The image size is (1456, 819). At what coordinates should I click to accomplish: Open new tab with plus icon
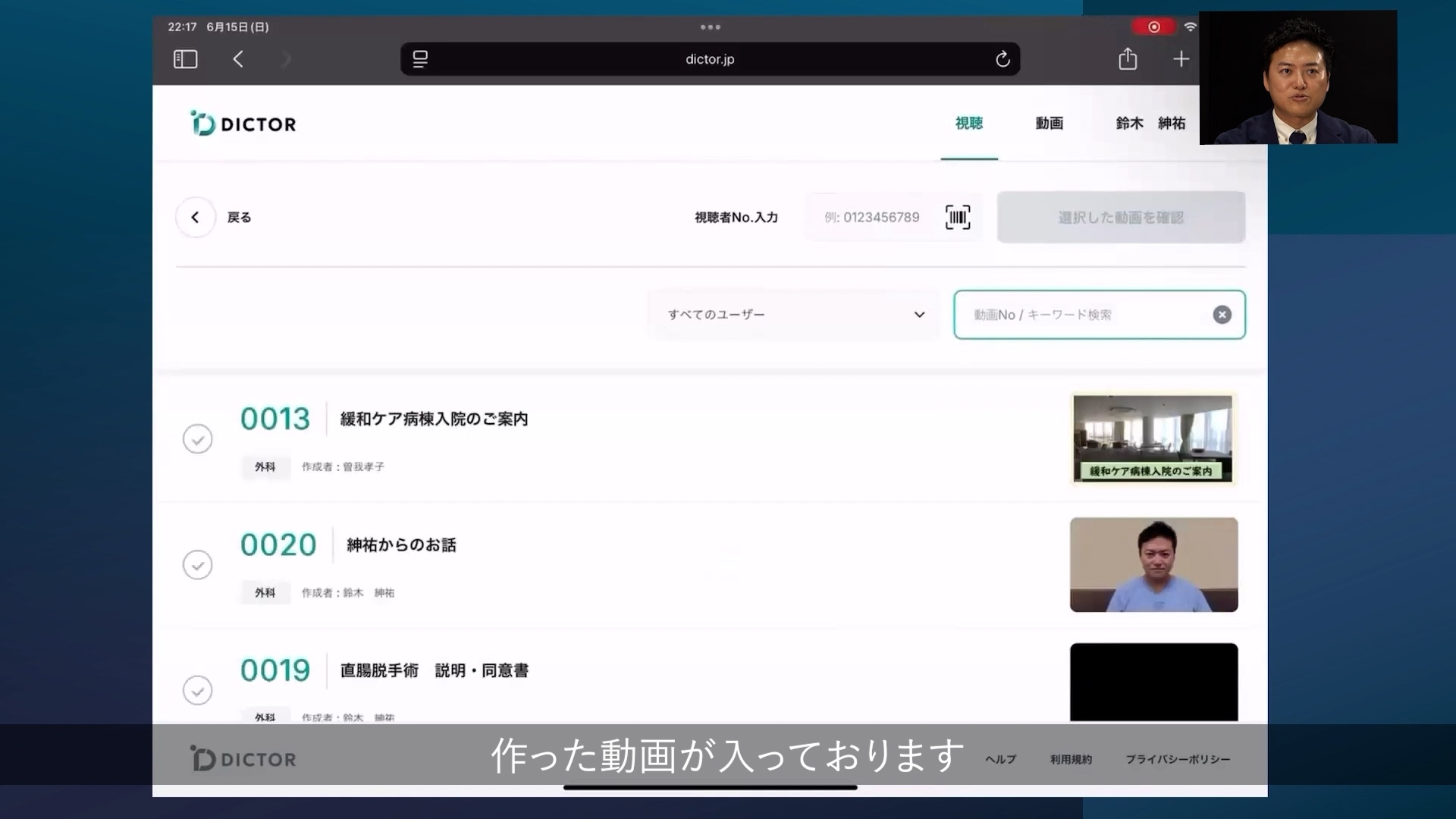(x=1181, y=59)
